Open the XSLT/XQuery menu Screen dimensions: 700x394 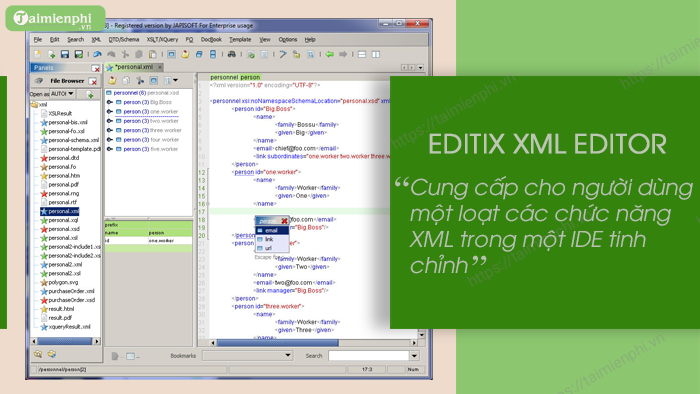pyautogui.click(x=162, y=40)
